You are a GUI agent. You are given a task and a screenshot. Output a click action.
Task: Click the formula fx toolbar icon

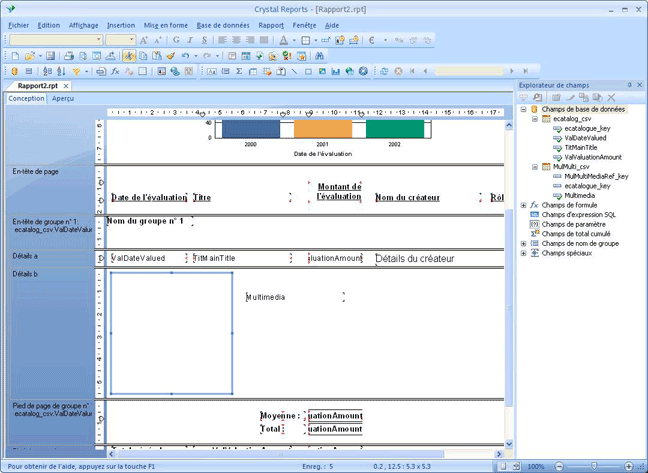point(116,72)
